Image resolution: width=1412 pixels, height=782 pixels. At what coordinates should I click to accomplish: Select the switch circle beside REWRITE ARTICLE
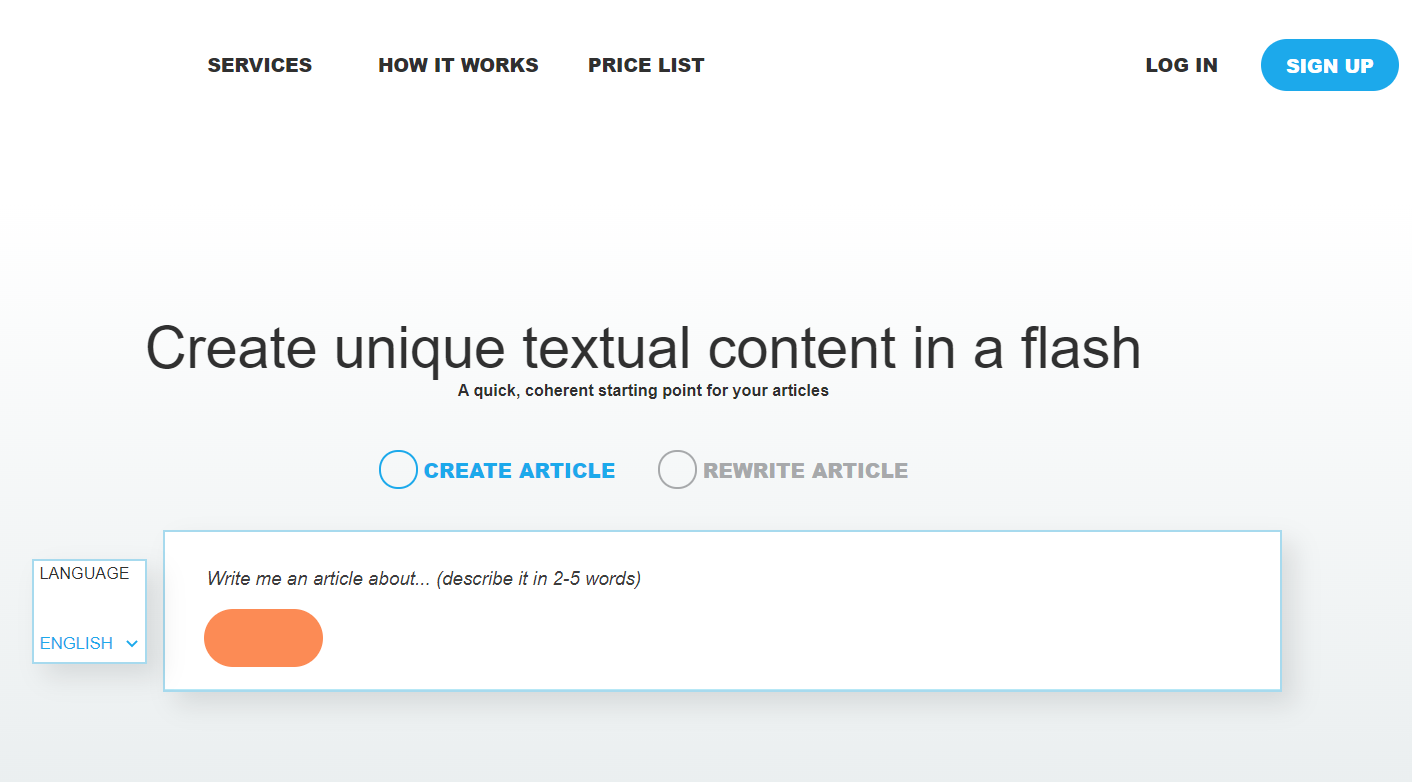pos(677,469)
